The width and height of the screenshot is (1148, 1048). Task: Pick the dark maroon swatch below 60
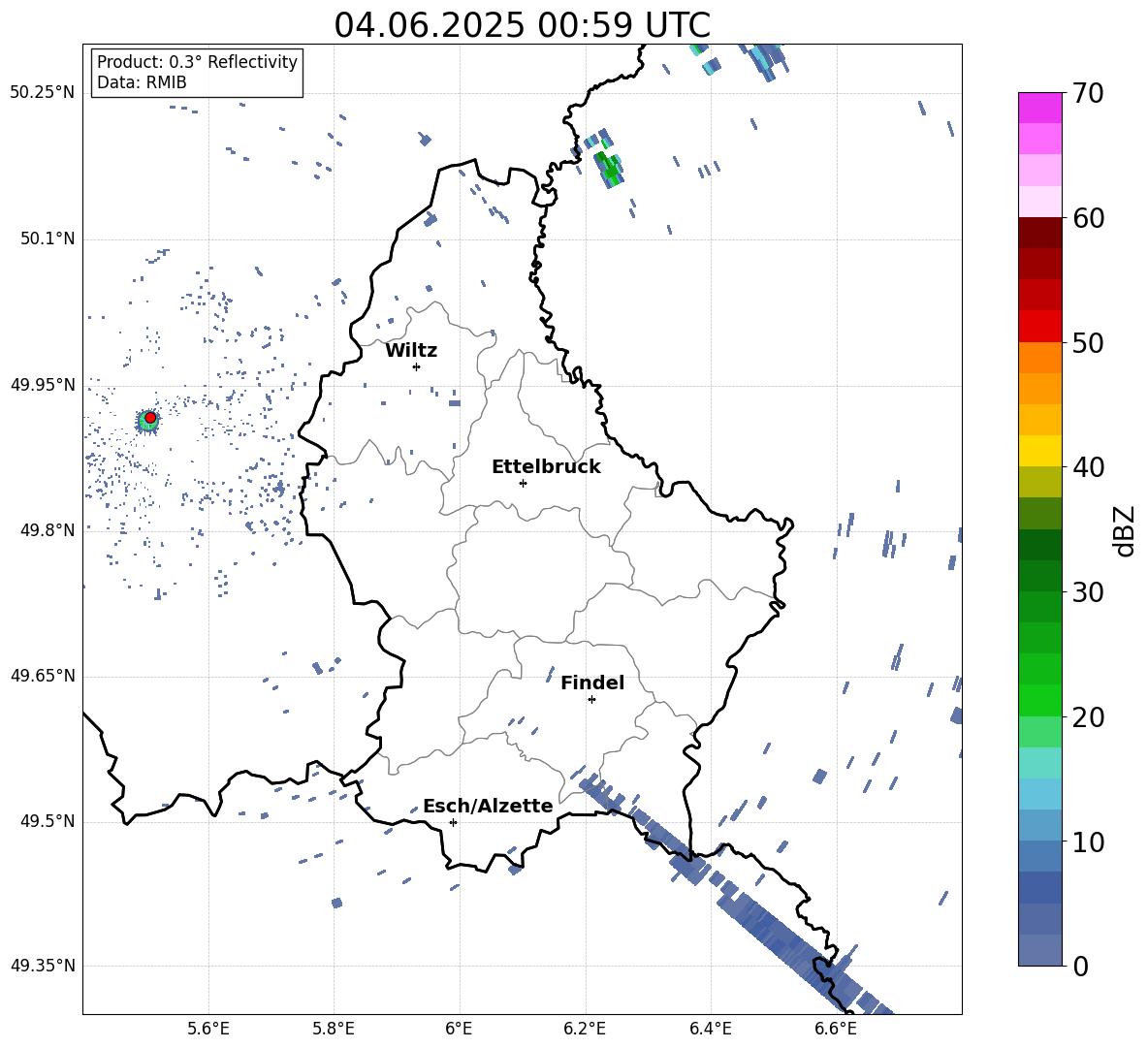[x=1039, y=233]
